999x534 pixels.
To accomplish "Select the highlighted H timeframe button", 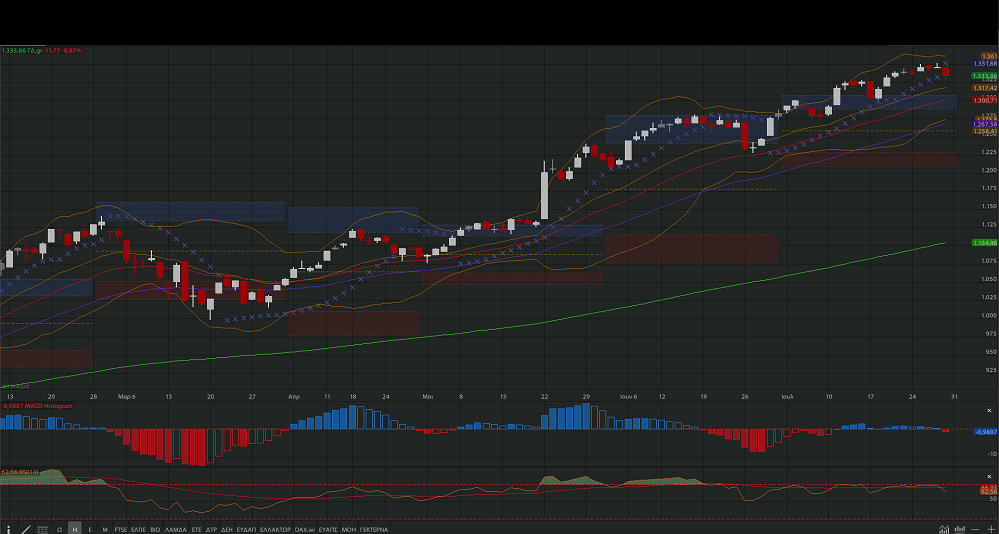I will tap(75, 530).
